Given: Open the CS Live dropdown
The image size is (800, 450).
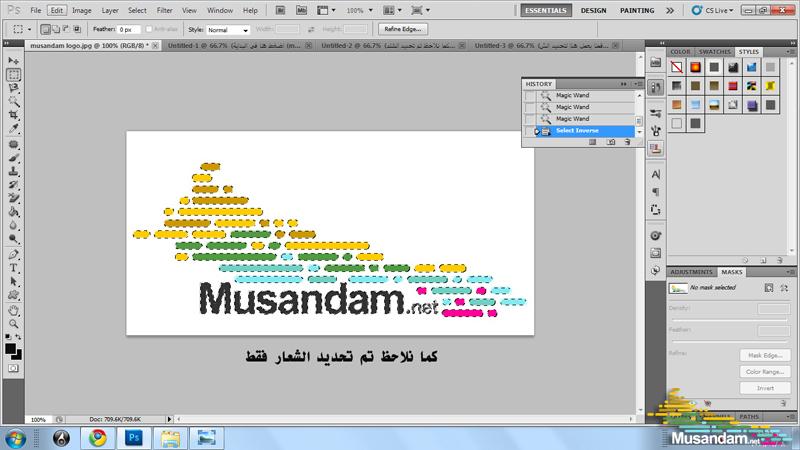Looking at the screenshot, I should click(x=713, y=10).
